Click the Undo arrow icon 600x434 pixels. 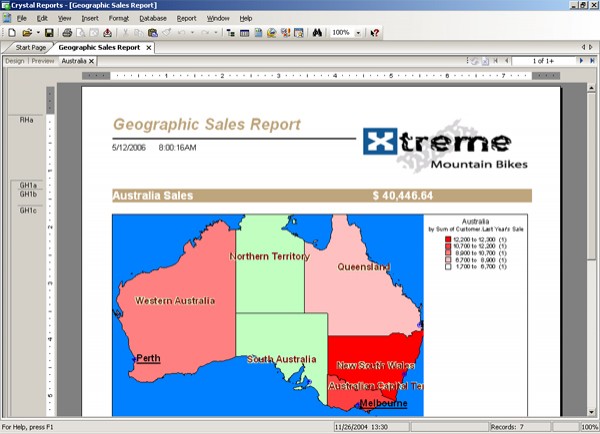click(182, 33)
